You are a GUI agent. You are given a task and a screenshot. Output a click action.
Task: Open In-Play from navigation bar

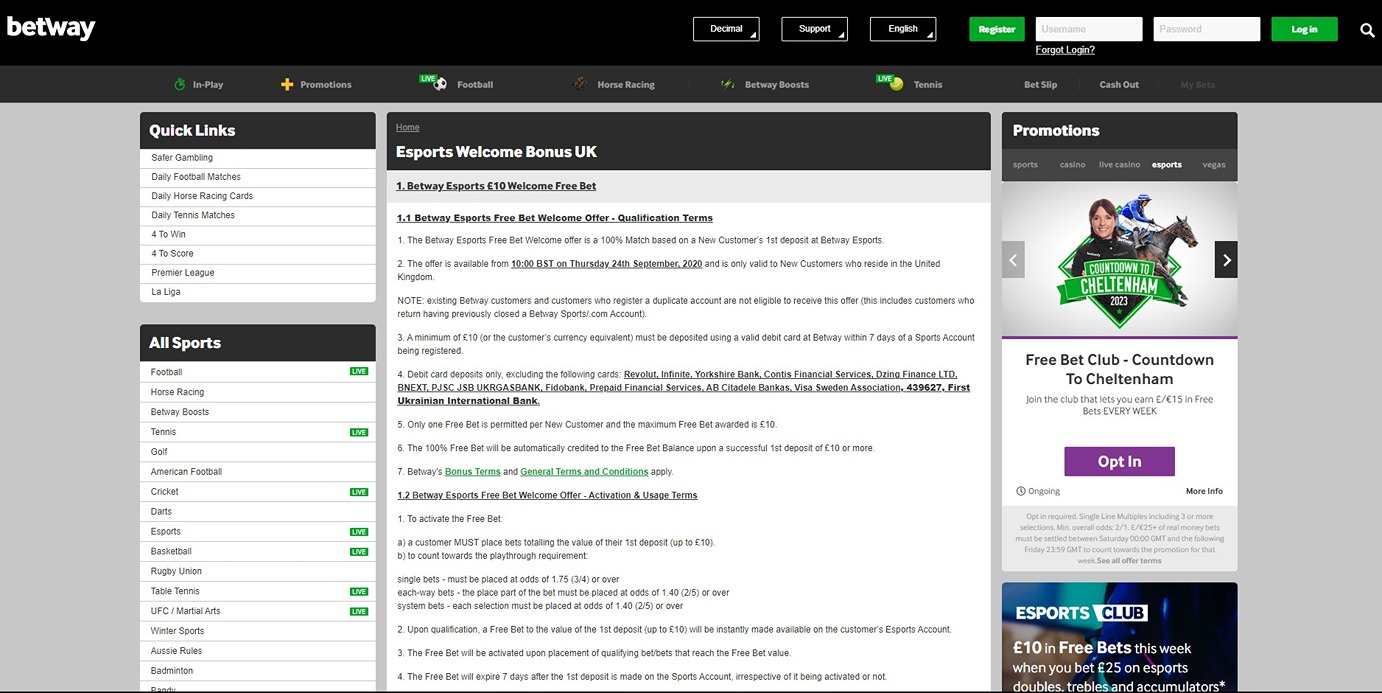pos(208,85)
